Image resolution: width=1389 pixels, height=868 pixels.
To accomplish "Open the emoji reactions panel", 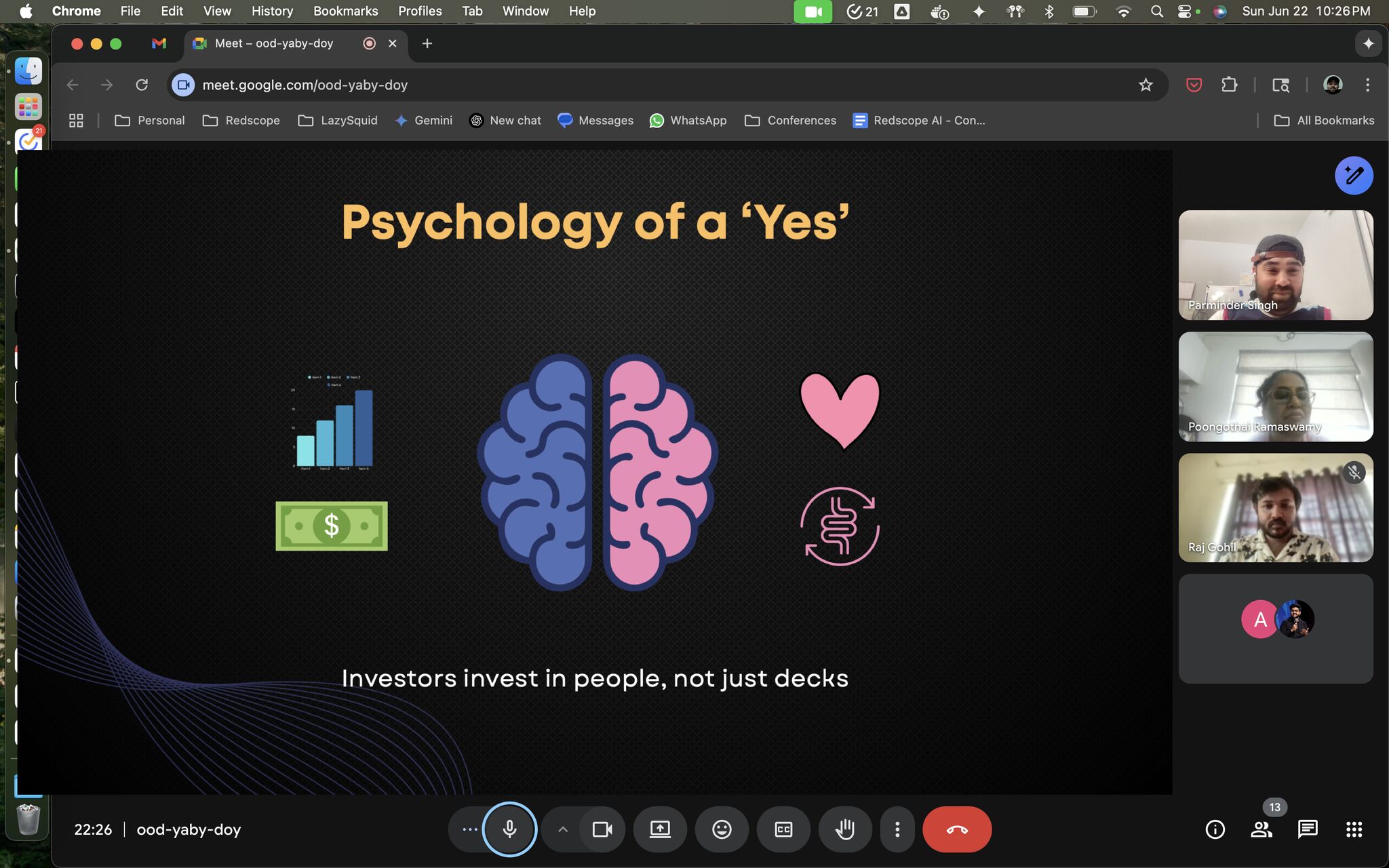I will pyautogui.click(x=721, y=829).
